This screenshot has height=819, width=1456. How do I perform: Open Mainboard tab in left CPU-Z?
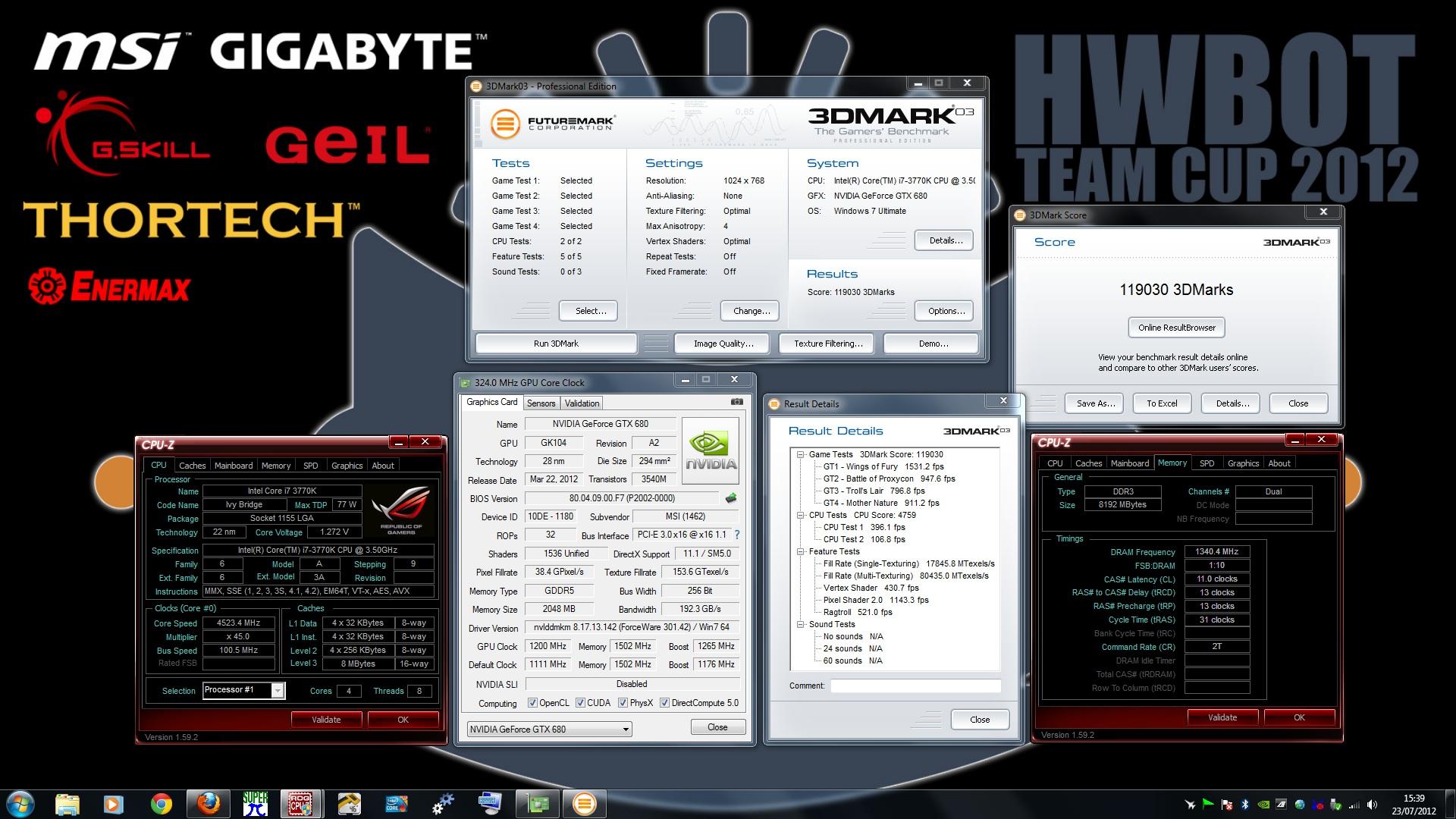point(234,466)
